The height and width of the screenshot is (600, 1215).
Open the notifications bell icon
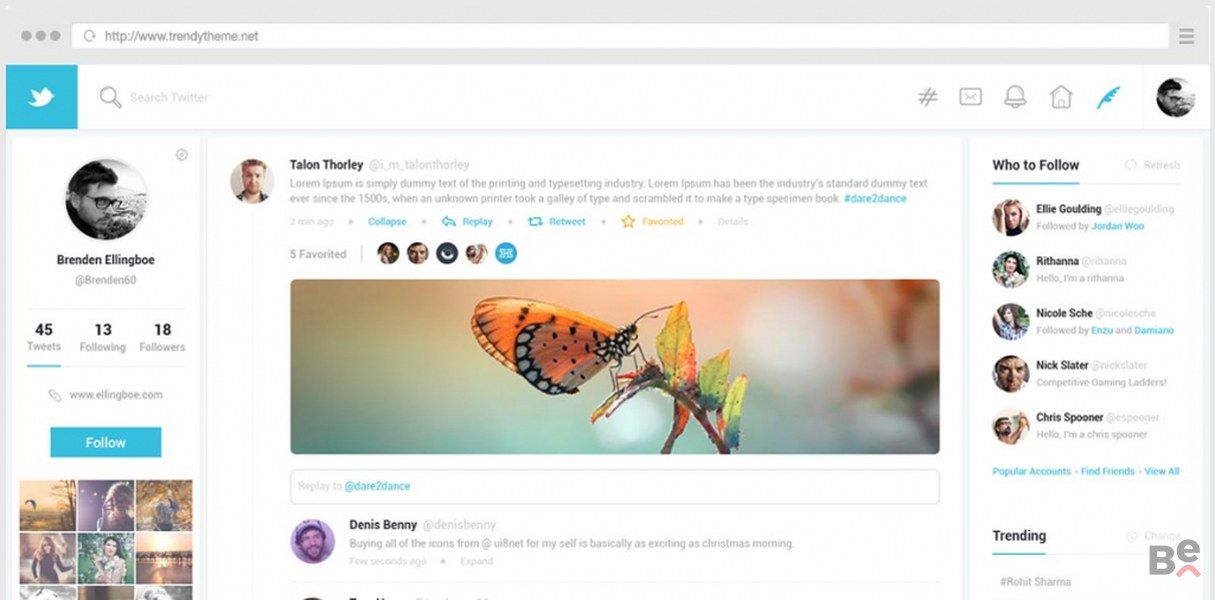tap(1015, 97)
